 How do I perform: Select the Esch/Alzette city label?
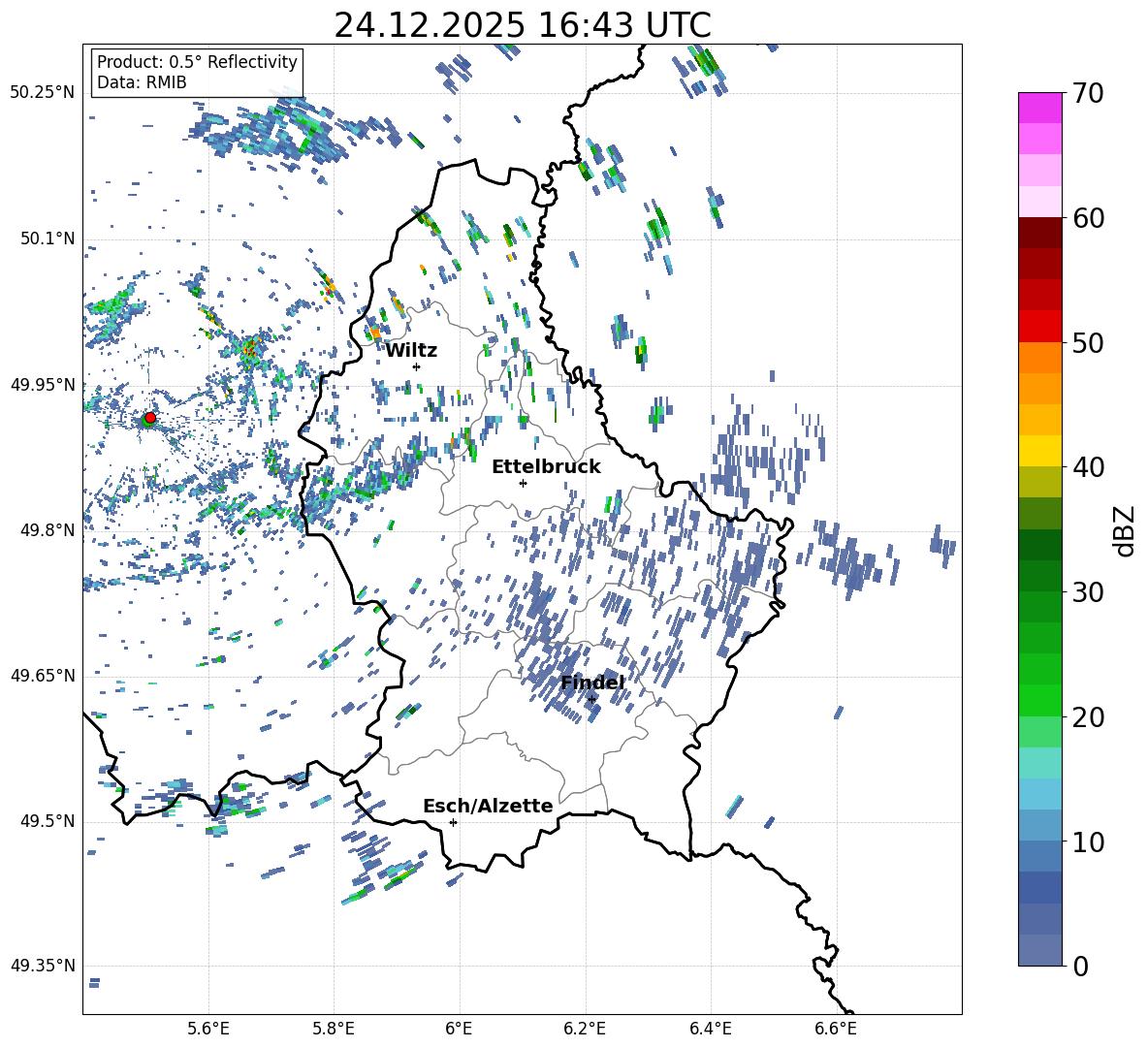click(487, 806)
